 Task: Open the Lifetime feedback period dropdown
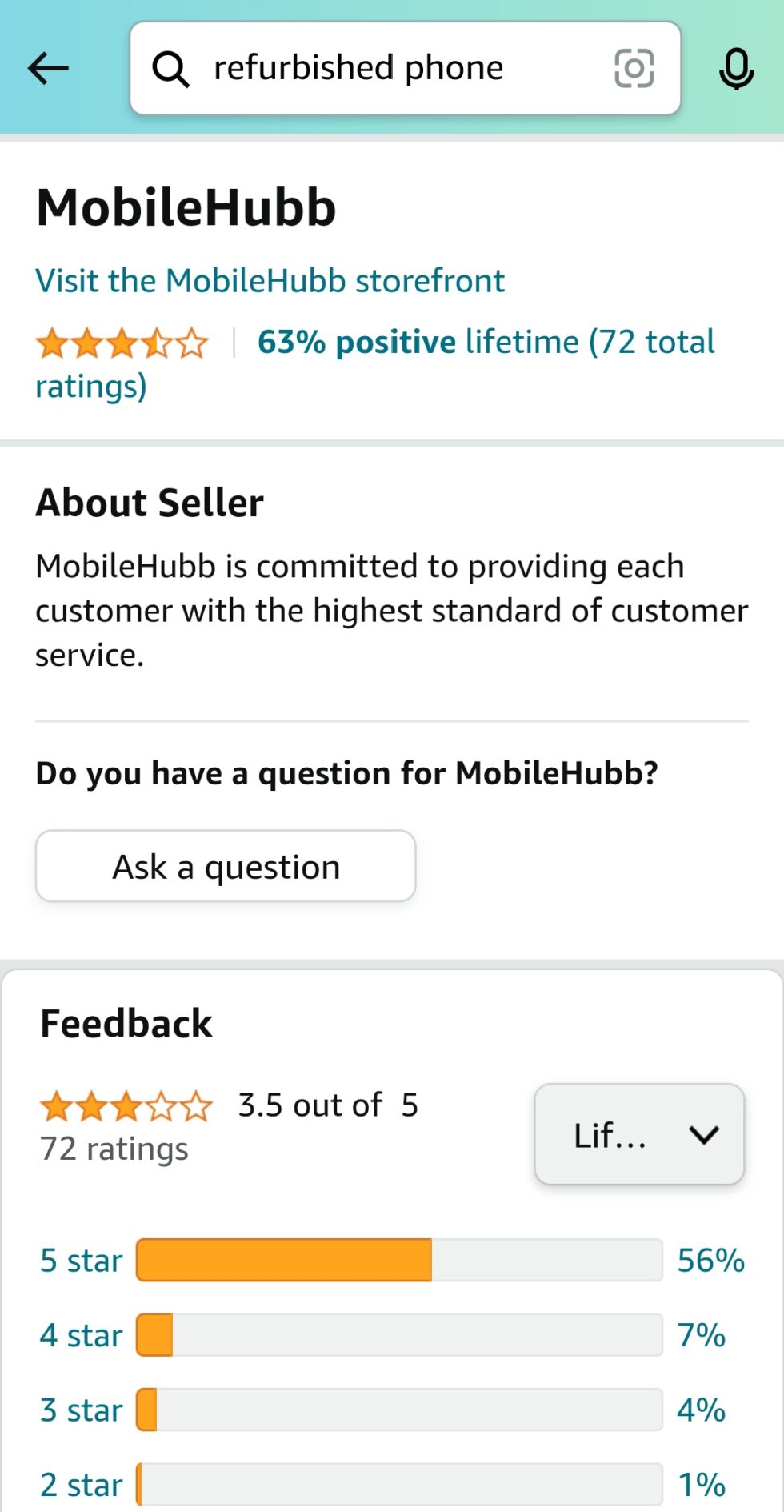pos(639,1133)
